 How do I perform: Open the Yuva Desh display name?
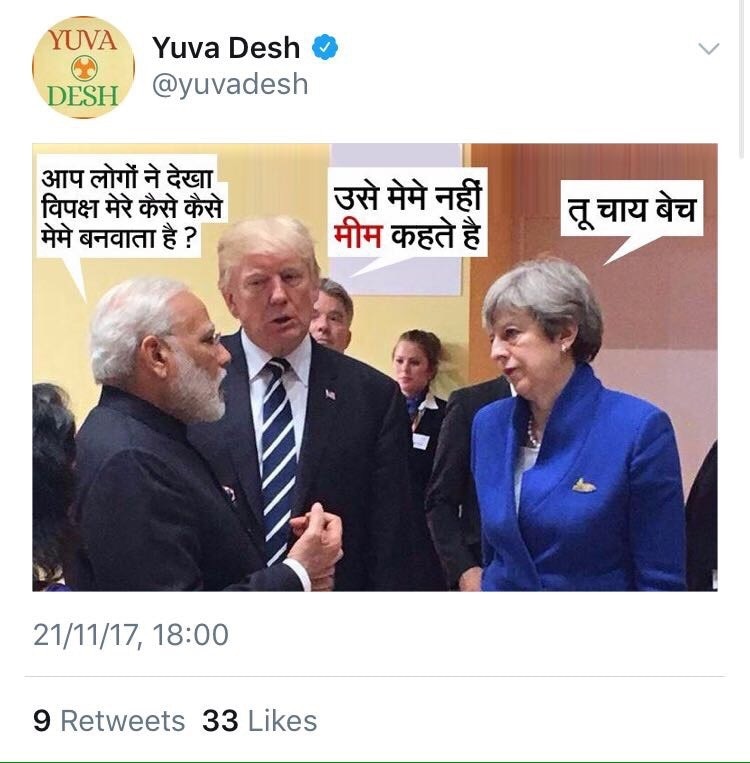coord(226,47)
